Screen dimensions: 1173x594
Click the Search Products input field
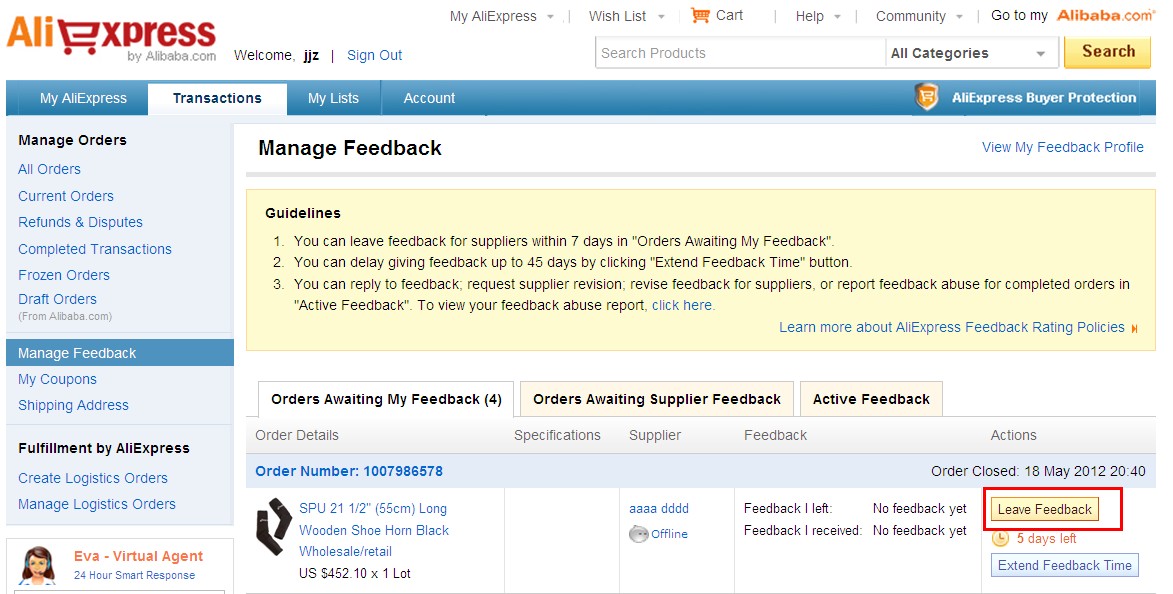click(740, 54)
